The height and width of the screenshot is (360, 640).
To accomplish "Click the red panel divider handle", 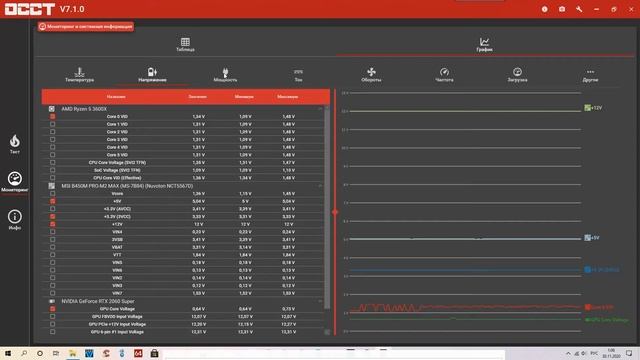I will click(335, 212).
